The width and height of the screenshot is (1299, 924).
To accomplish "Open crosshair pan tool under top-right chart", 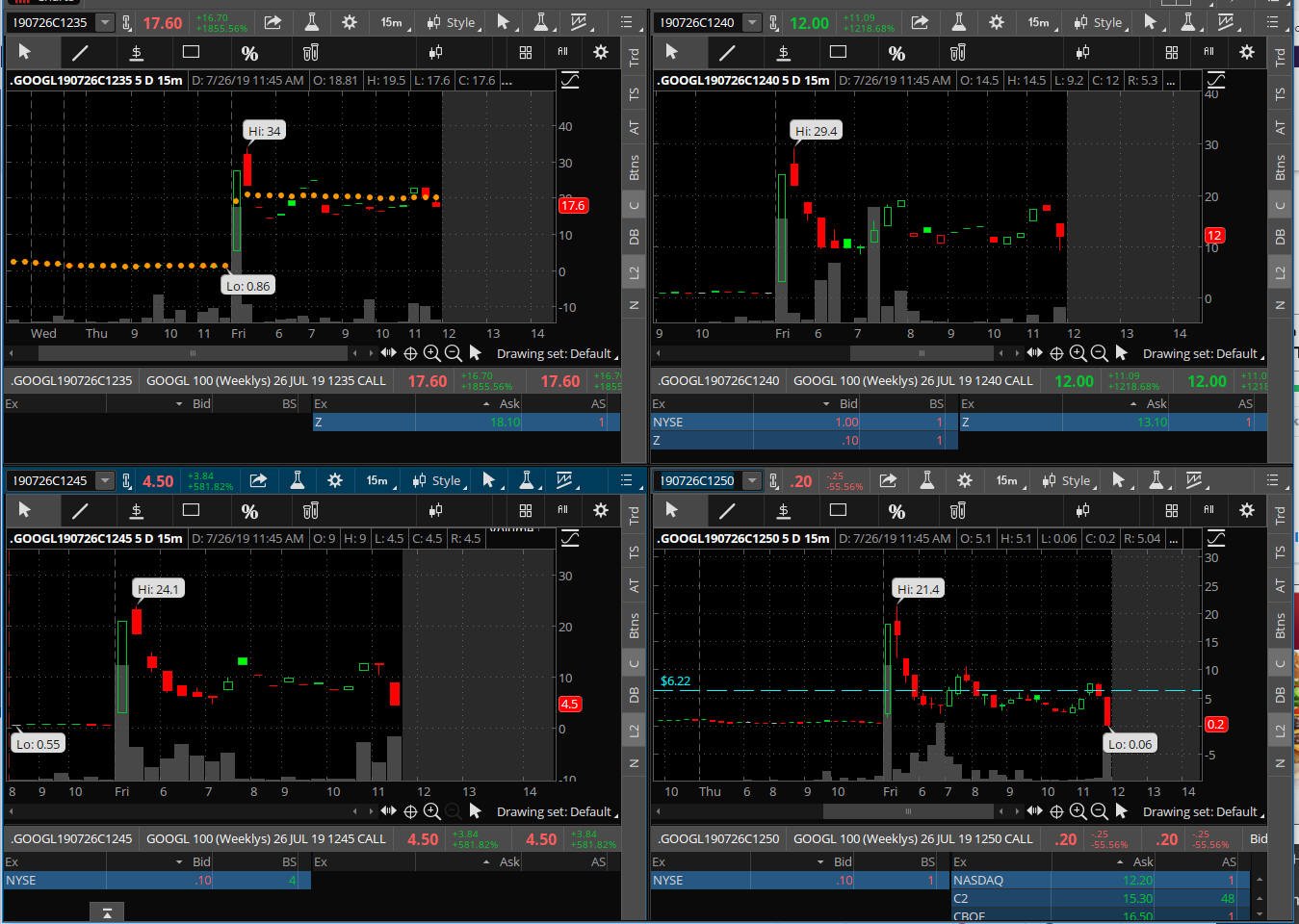I will tap(1056, 353).
